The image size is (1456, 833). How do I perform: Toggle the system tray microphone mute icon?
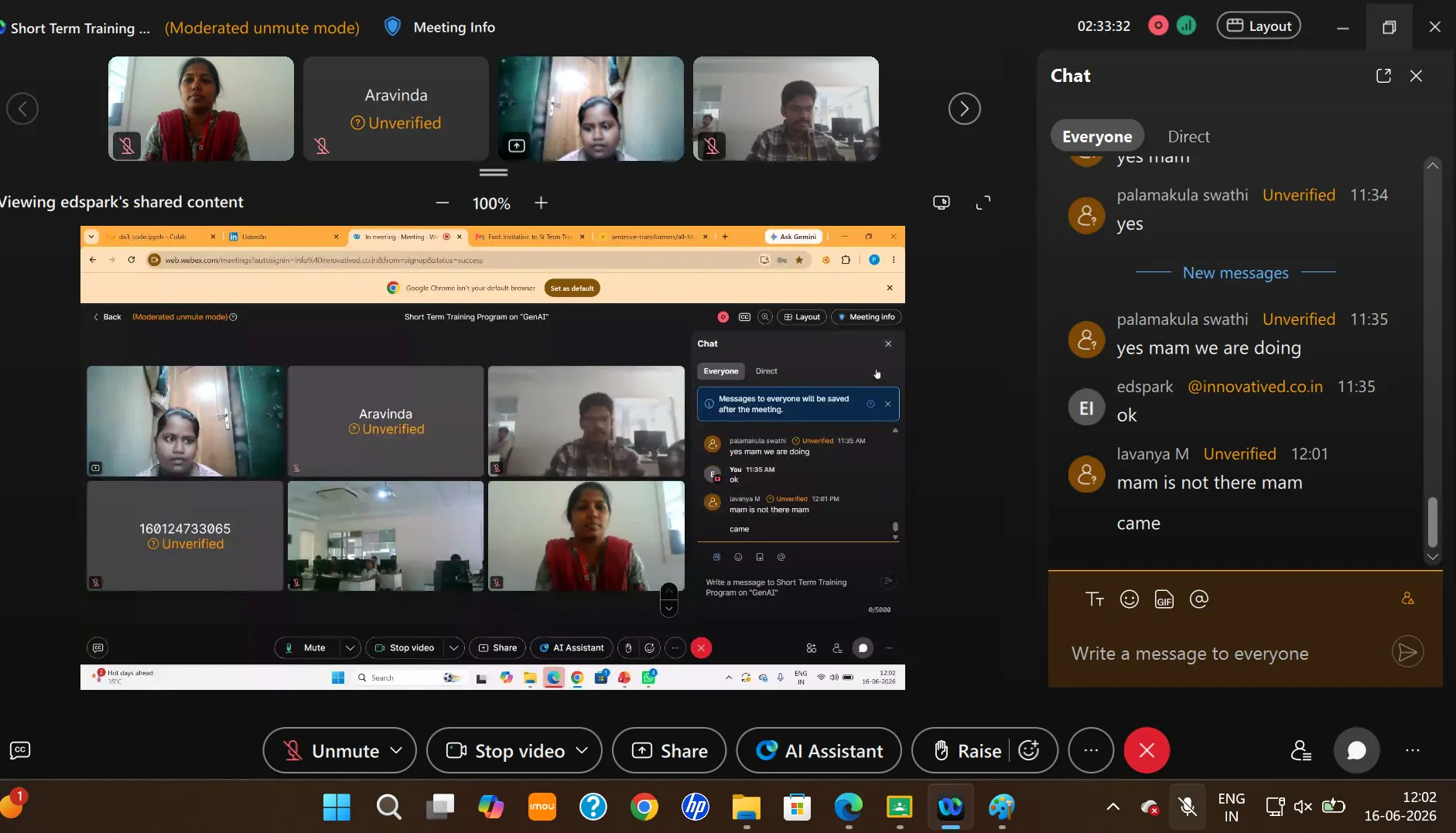1187,807
